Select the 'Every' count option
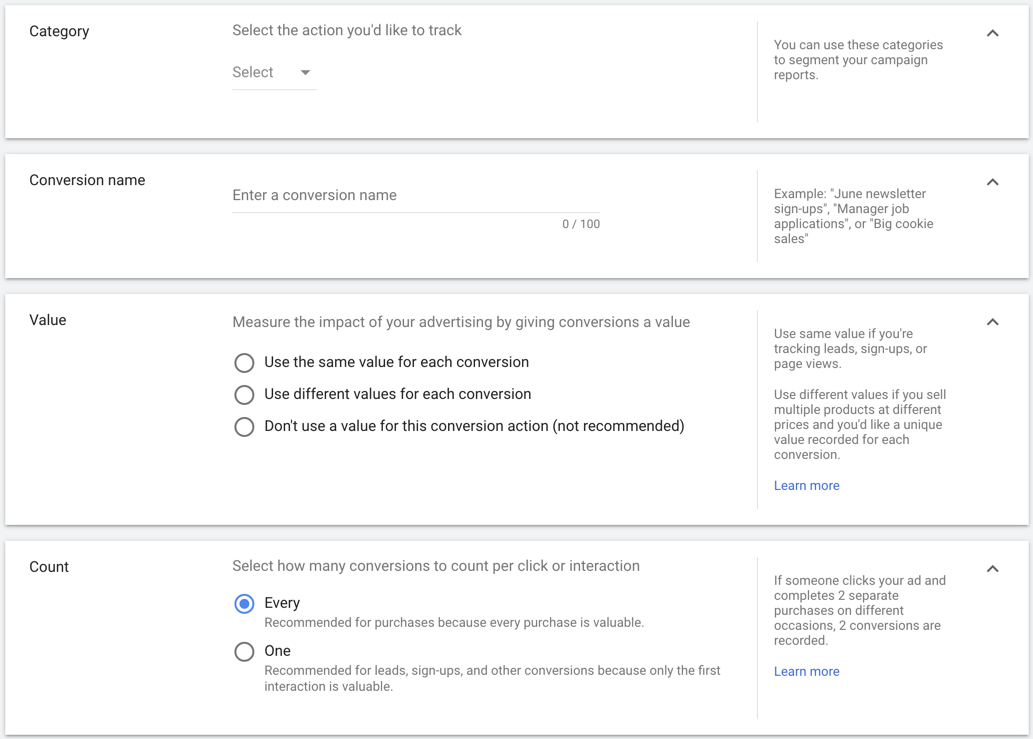The width and height of the screenshot is (1033, 739). tap(244, 603)
